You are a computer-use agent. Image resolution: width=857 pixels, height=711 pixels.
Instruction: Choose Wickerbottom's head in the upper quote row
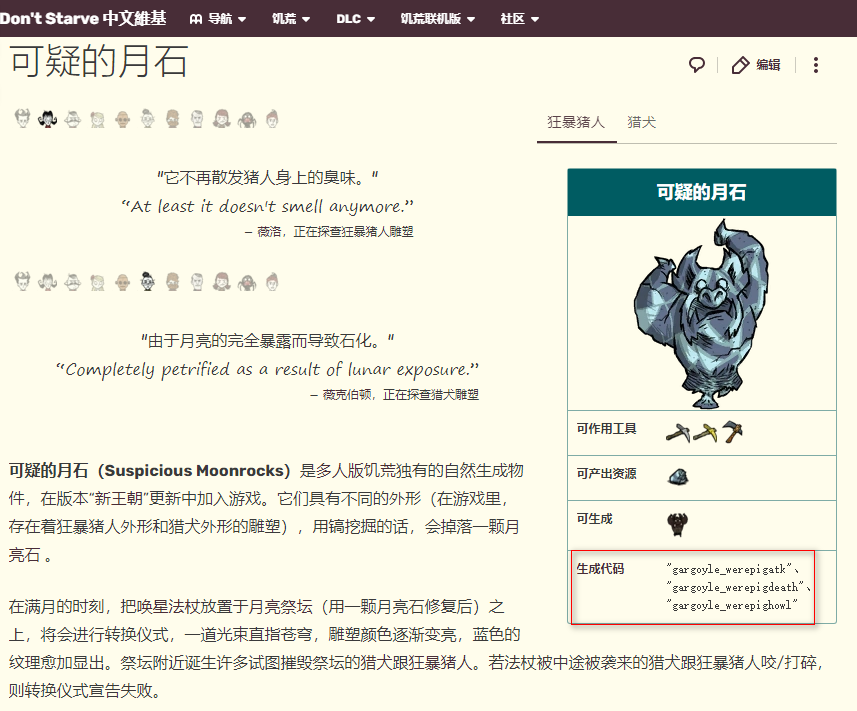click(148, 118)
